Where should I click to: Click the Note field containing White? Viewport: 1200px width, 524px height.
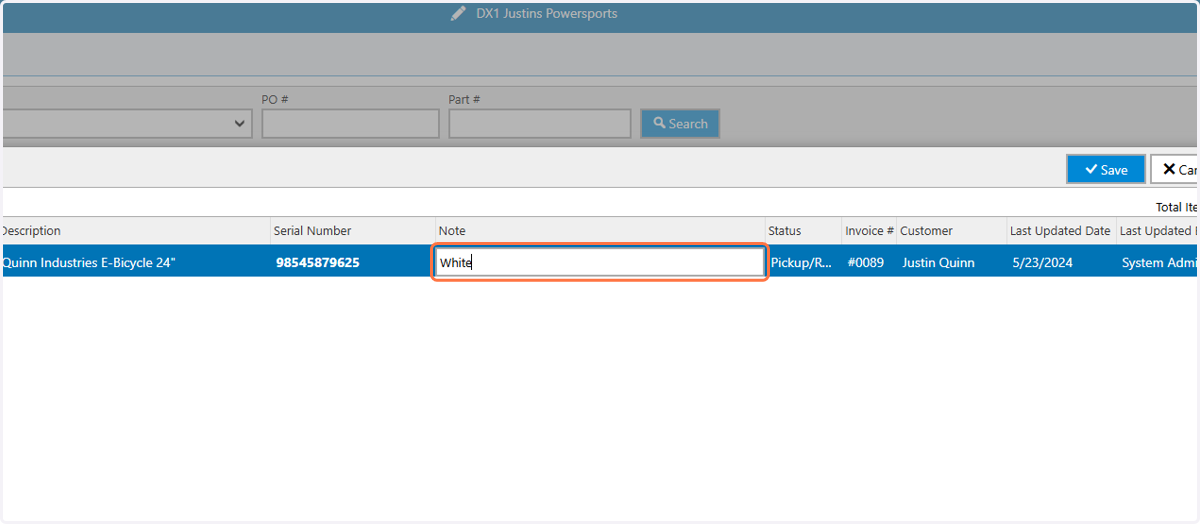tap(600, 262)
